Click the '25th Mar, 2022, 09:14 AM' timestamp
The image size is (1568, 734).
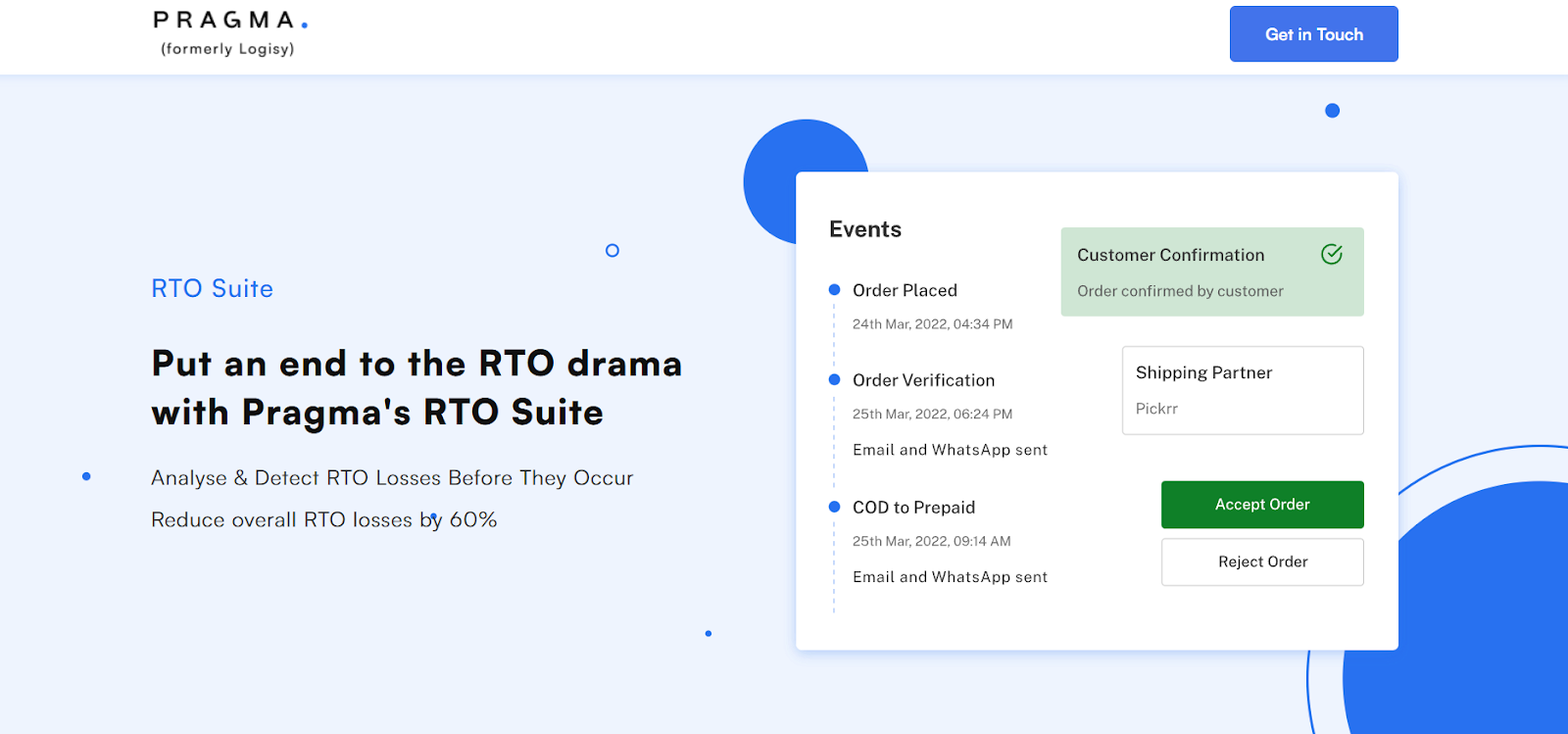point(931,541)
